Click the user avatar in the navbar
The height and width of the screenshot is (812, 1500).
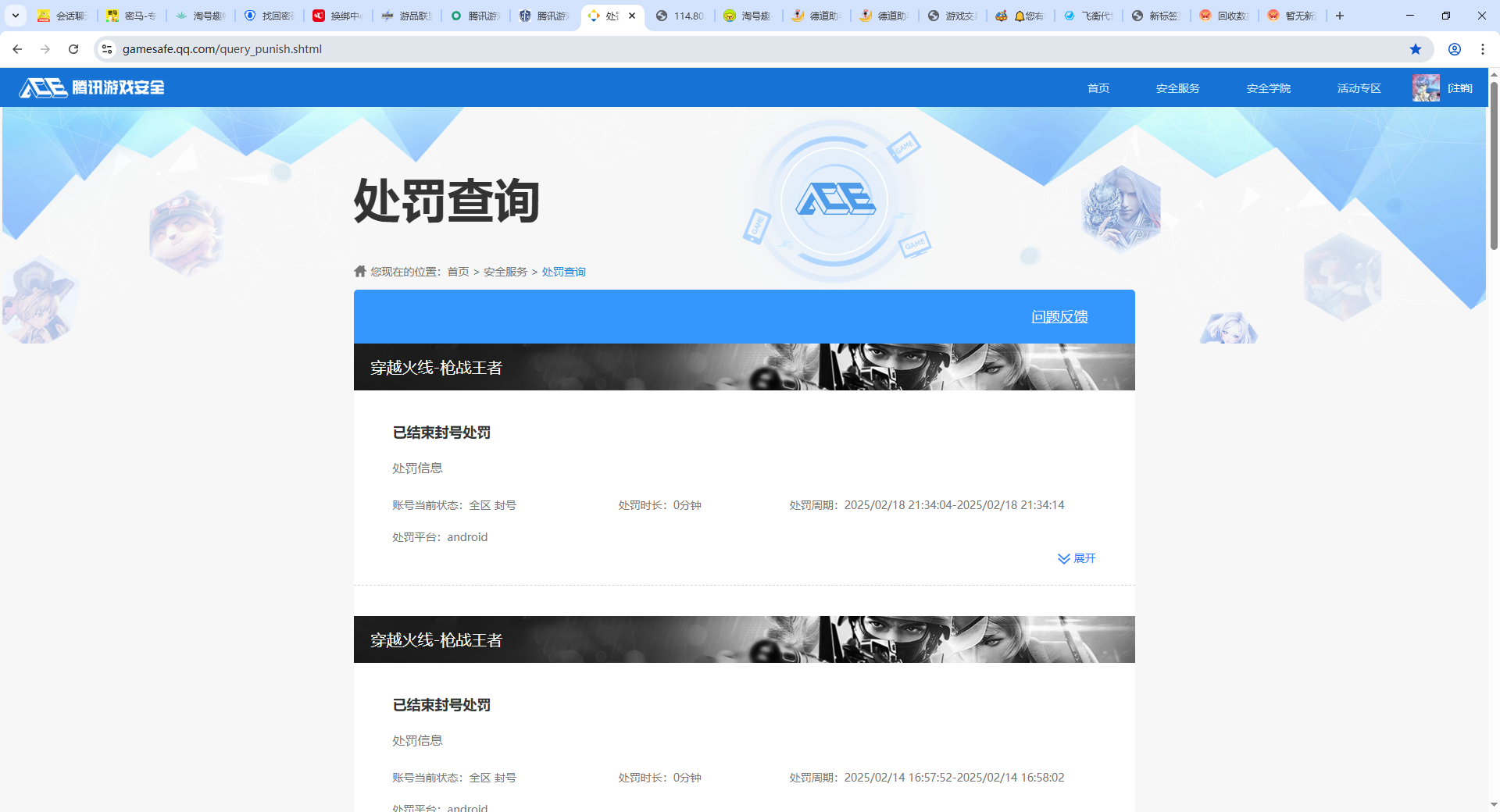(x=1425, y=87)
